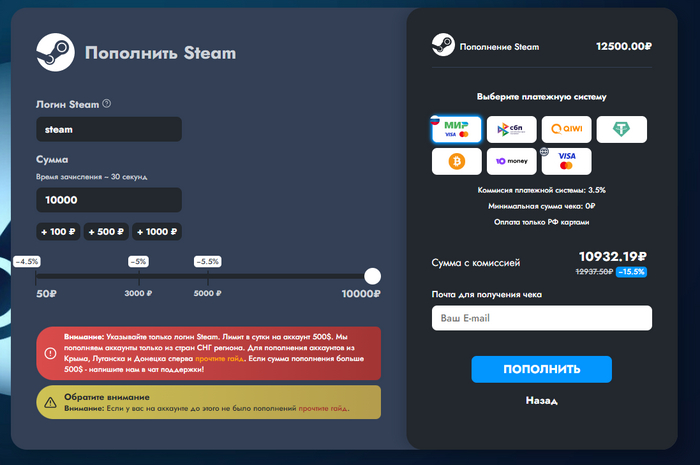Click the 12500.00₽ amount in the header
Viewport: 700px width, 465px height.
tap(624, 46)
